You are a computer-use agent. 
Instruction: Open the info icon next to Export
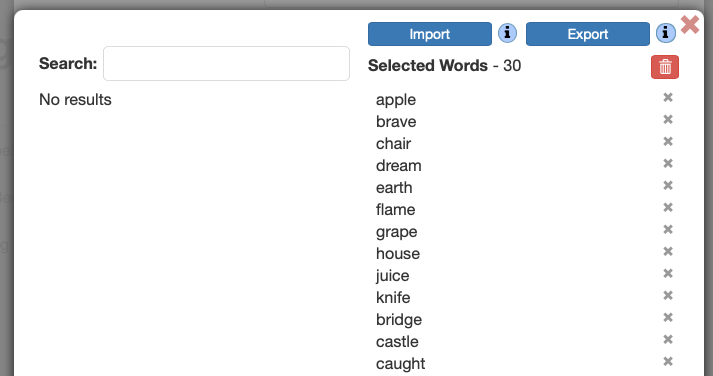666,33
